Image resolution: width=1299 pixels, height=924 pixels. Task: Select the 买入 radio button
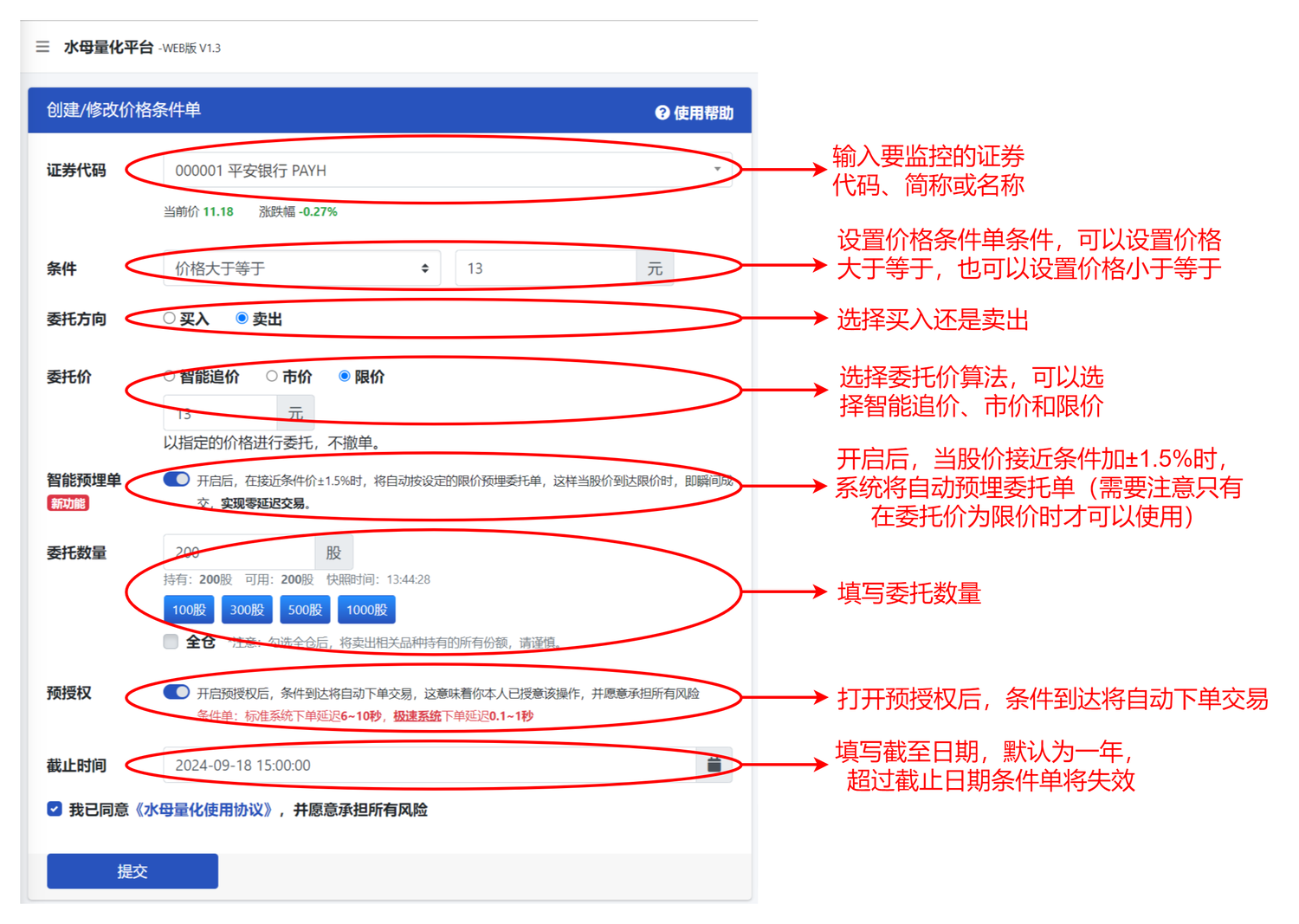pyautogui.click(x=170, y=319)
